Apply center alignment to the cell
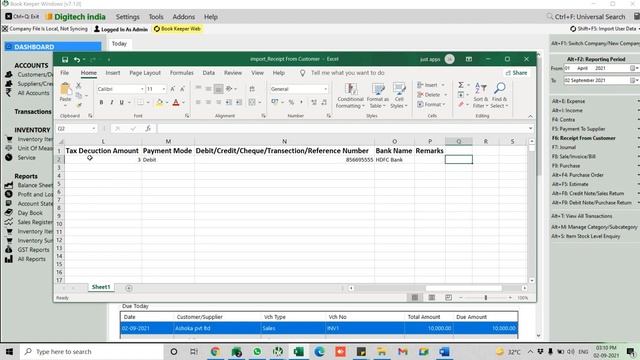This screenshot has width=640, height=360. coord(208,102)
